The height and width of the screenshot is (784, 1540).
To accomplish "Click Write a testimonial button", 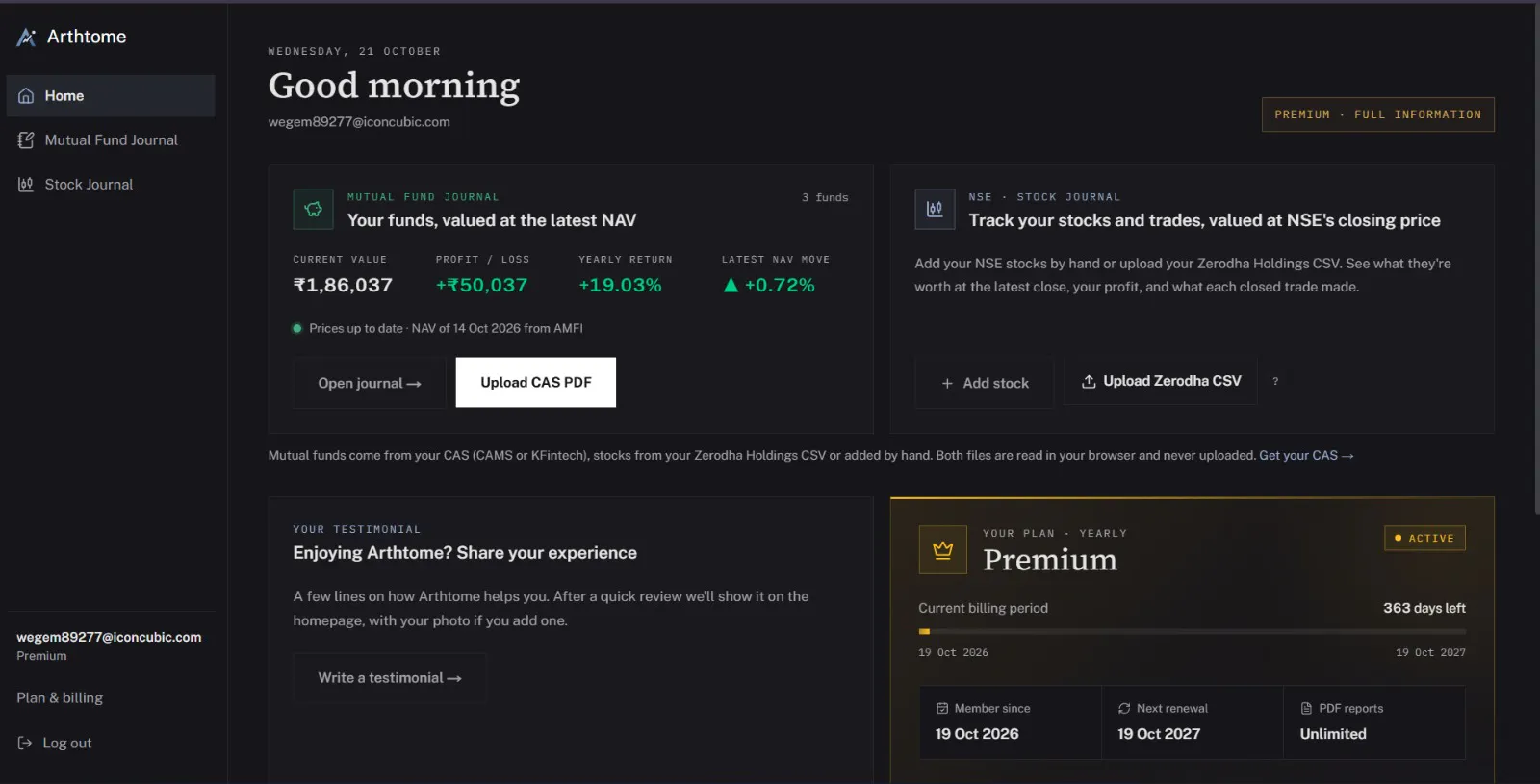I will (x=390, y=678).
